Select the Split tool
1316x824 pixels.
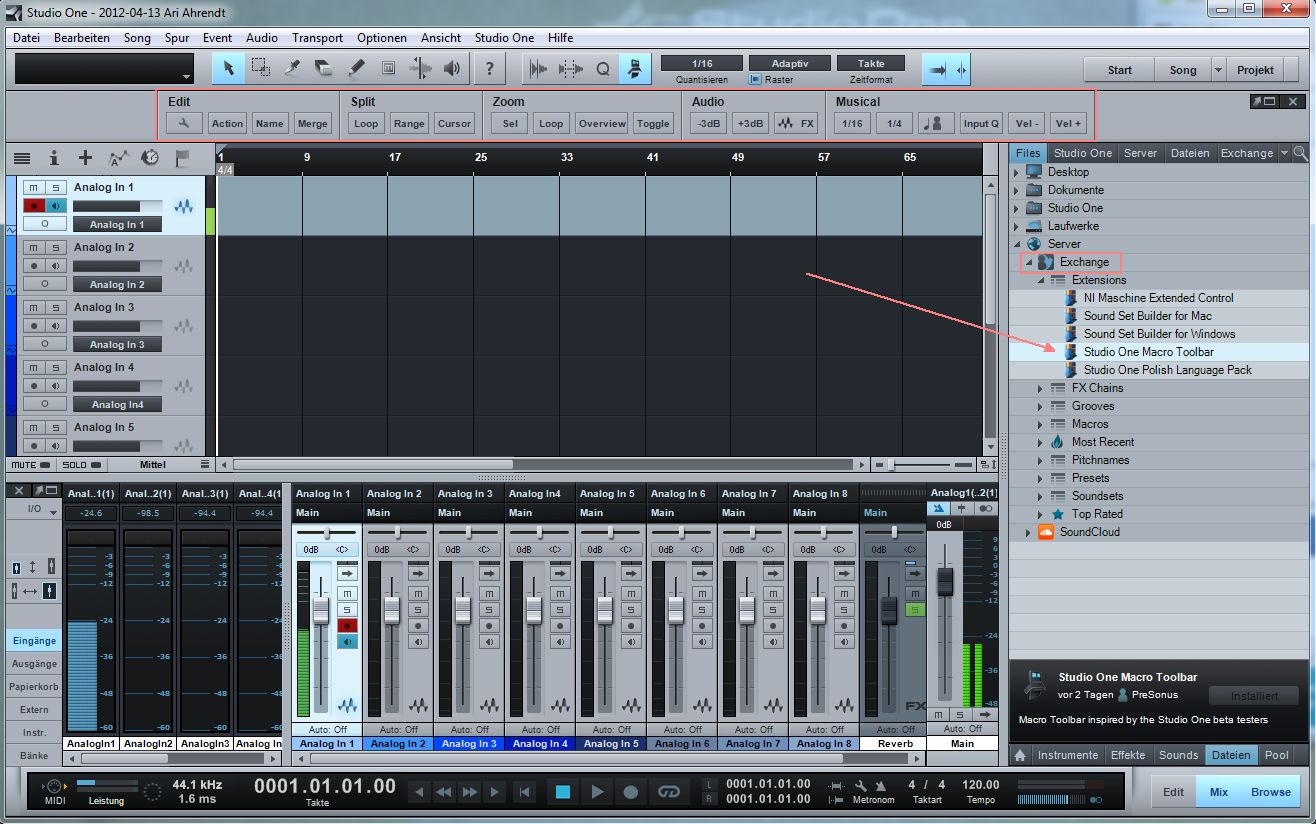[x=292, y=69]
